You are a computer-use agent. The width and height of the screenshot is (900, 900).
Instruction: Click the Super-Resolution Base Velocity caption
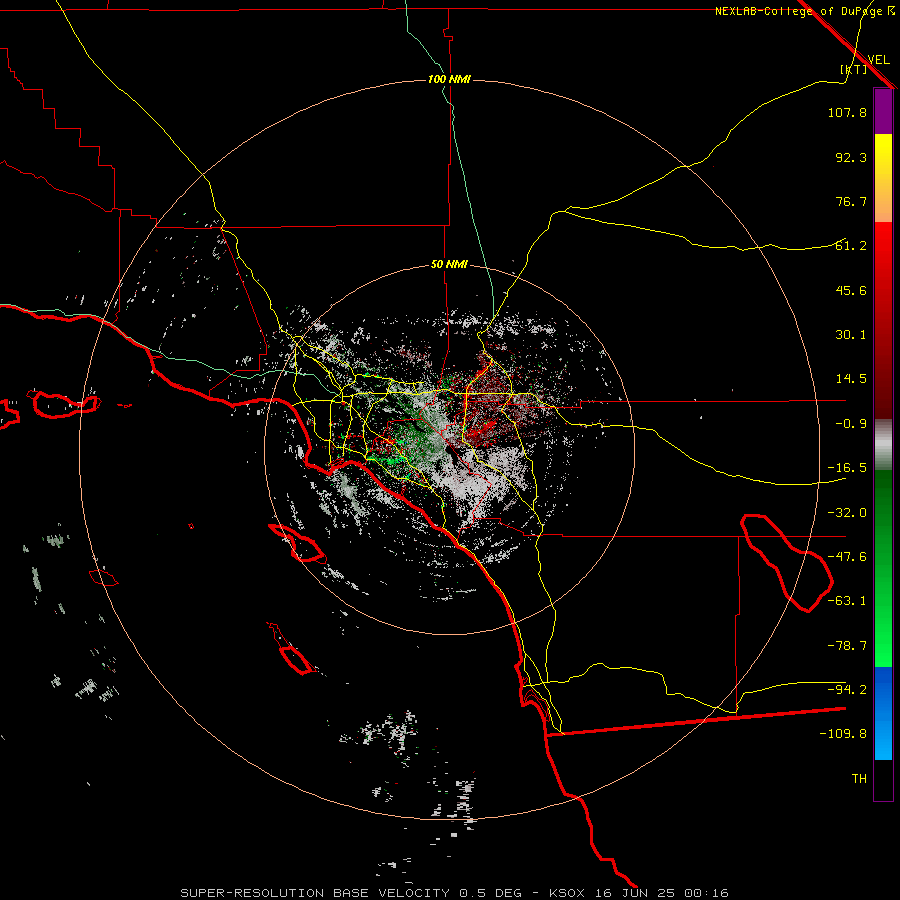click(455, 893)
